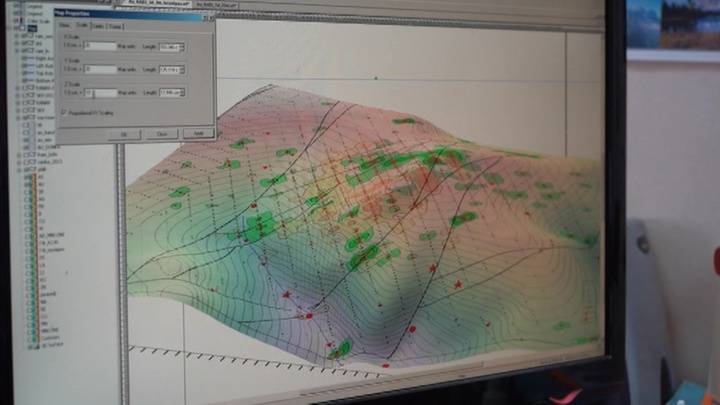The width and height of the screenshot is (720, 405).
Task: Click the Z Scale Length field
Action: pyautogui.click(x=169, y=92)
